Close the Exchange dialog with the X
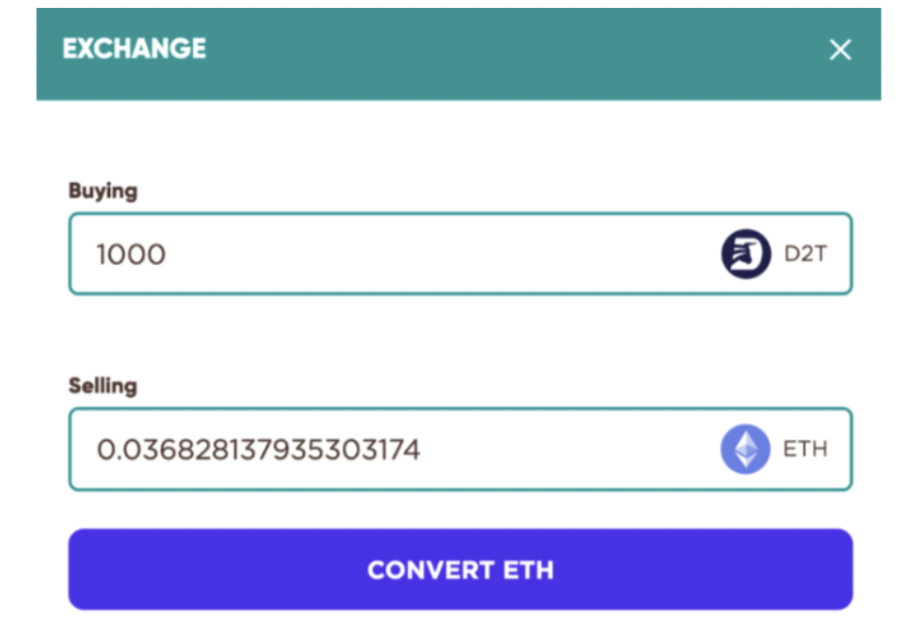This screenshot has width=924, height=630. pyautogui.click(x=840, y=50)
